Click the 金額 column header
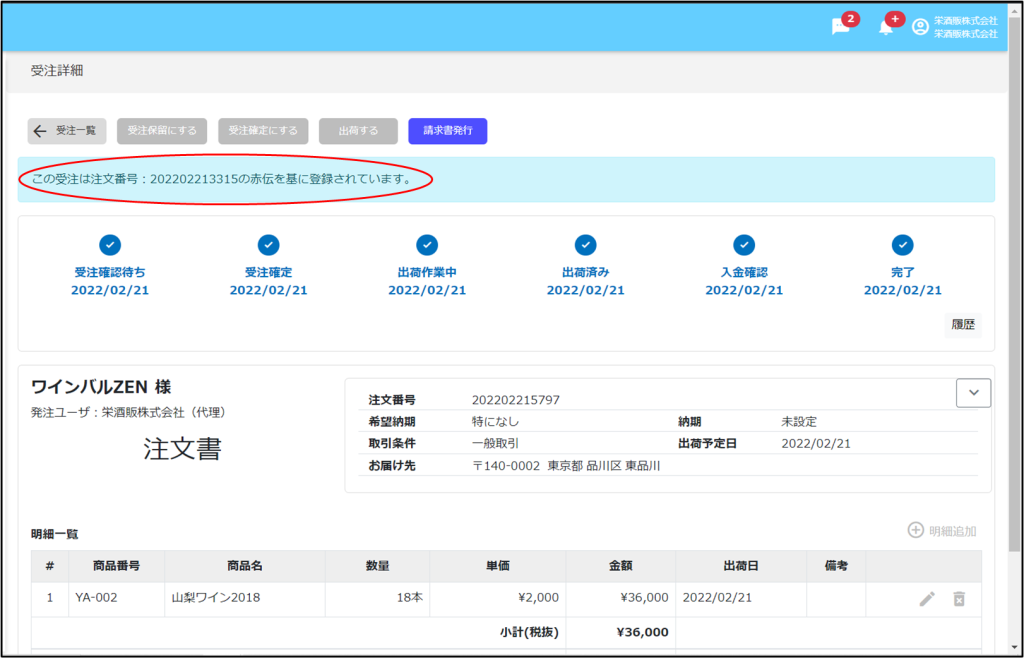The image size is (1024, 658). [620, 566]
